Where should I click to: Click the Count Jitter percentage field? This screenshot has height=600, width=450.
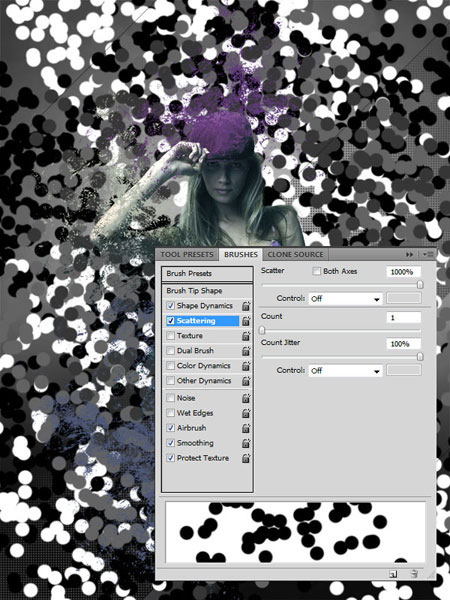pyautogui.click(x=404, y=344)
